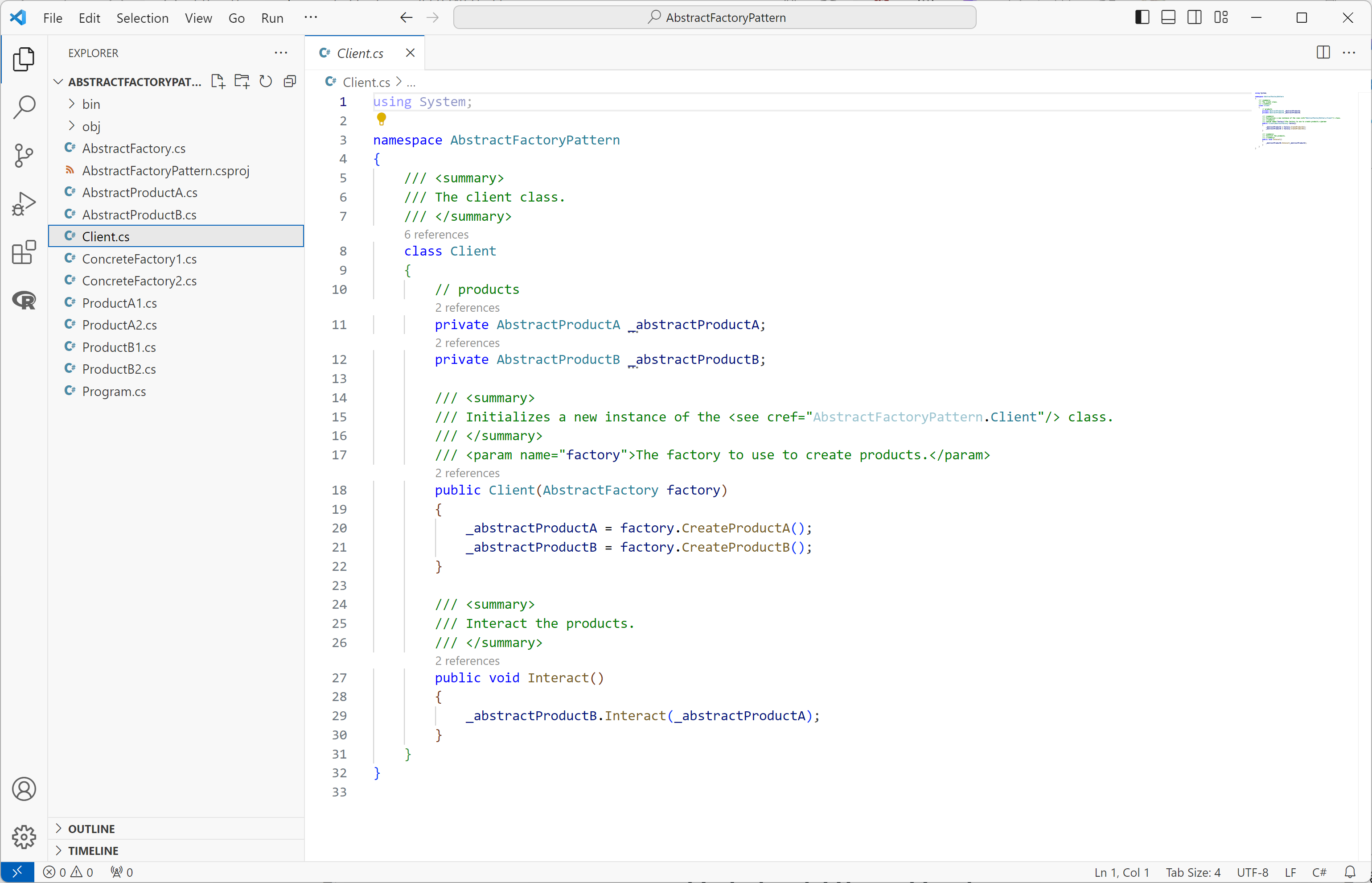Toggle the bottom panel visibility
Screen dimensions: 1372x883
pyautogui.click(x=1167, y=17)
